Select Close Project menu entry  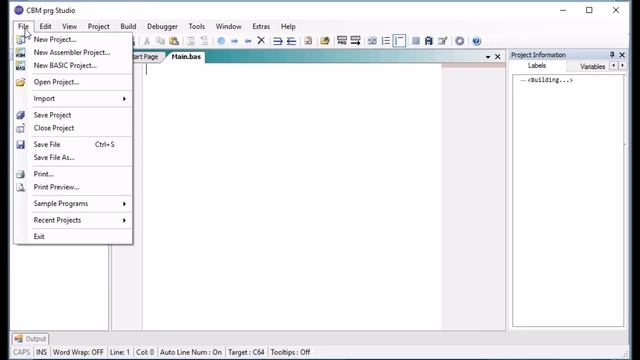tap(54, 128)
